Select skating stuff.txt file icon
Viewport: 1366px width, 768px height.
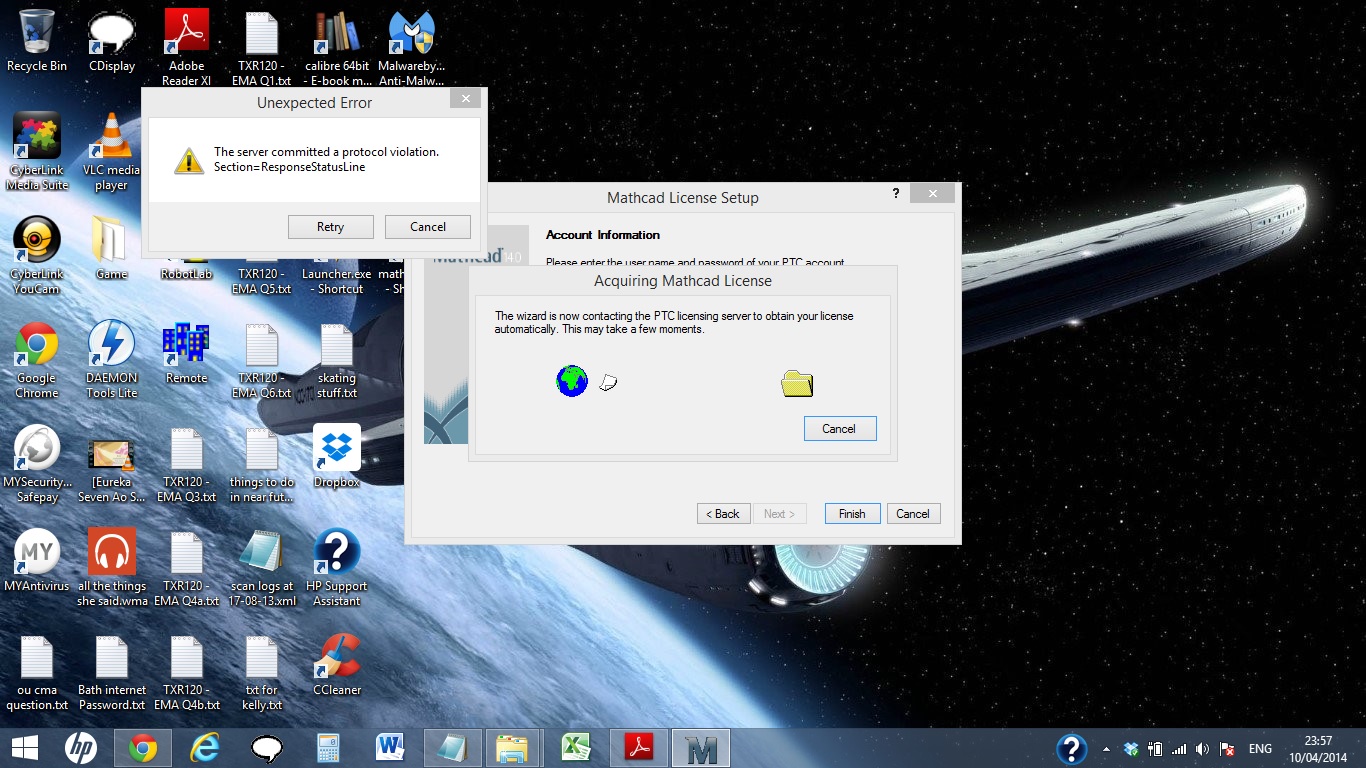(x=337, y=360)
